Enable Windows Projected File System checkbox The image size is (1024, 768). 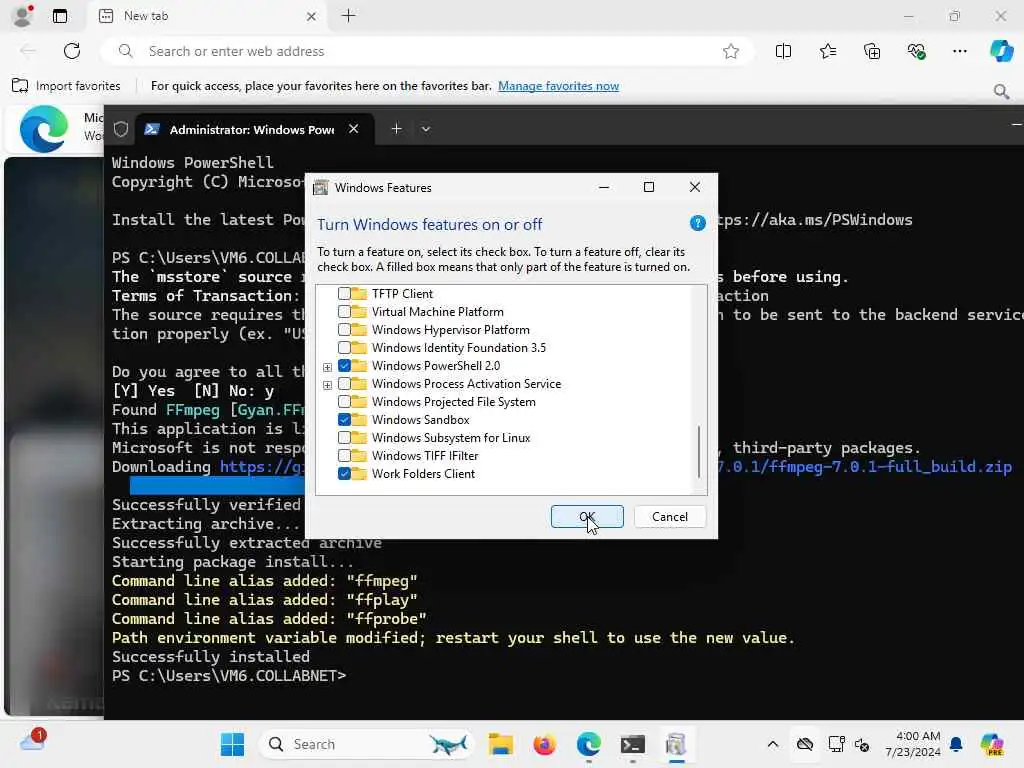coord(344,402)
